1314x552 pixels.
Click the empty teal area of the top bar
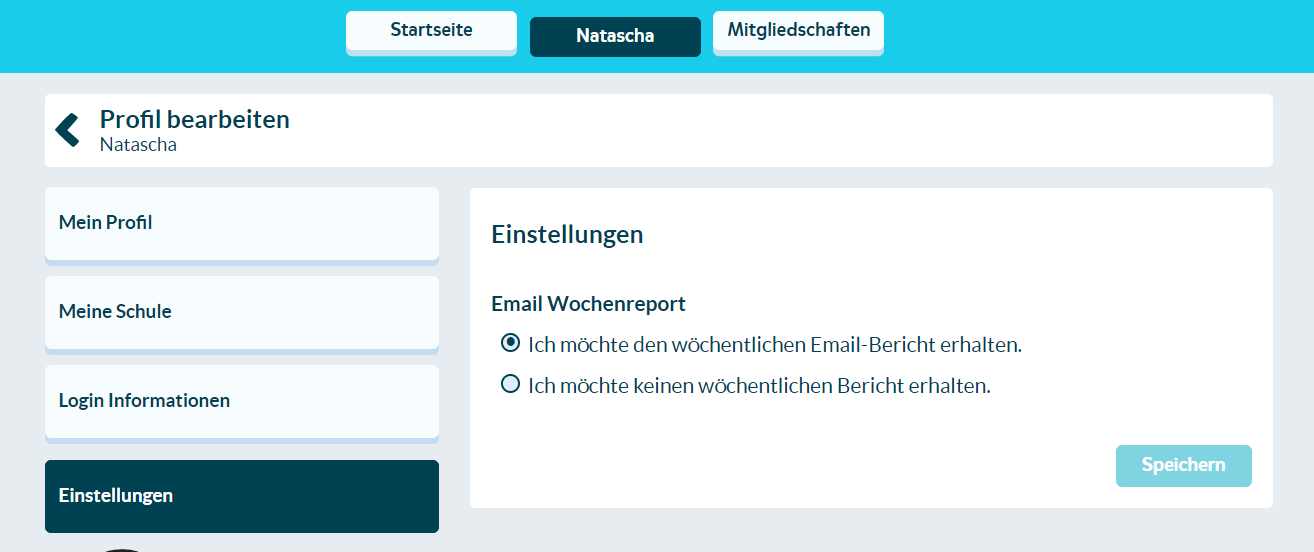pos(1100,36)
